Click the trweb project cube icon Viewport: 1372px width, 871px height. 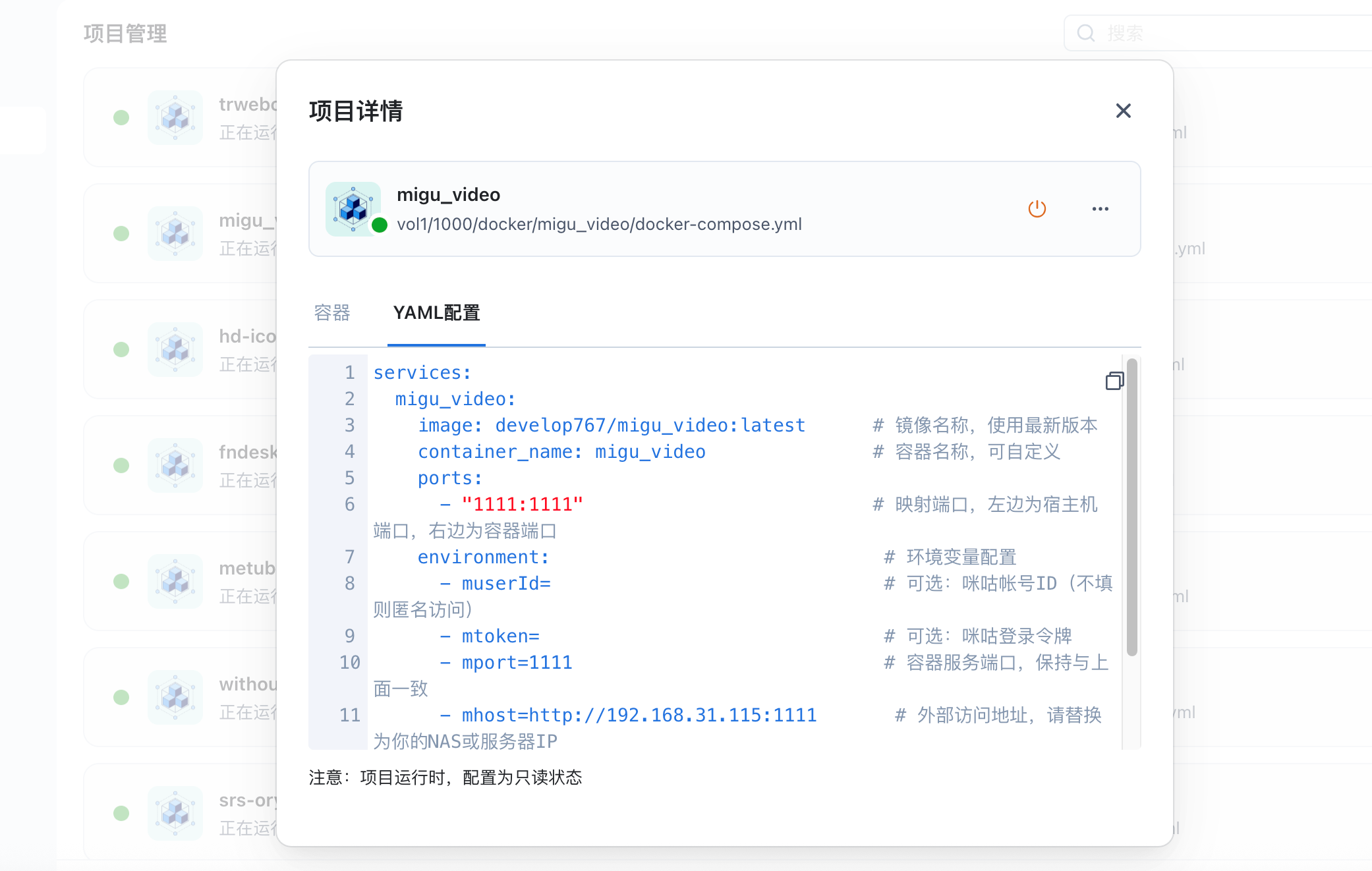[175, 117]
